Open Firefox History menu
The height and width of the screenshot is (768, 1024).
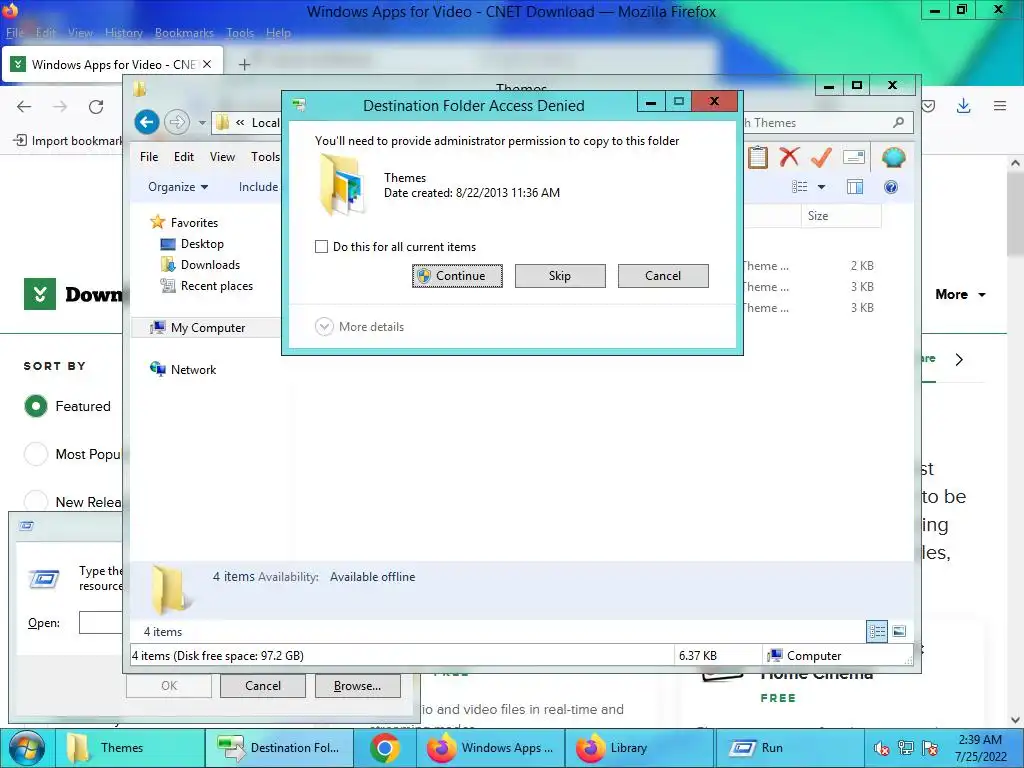pyautogui.click(x=123, y=33)
